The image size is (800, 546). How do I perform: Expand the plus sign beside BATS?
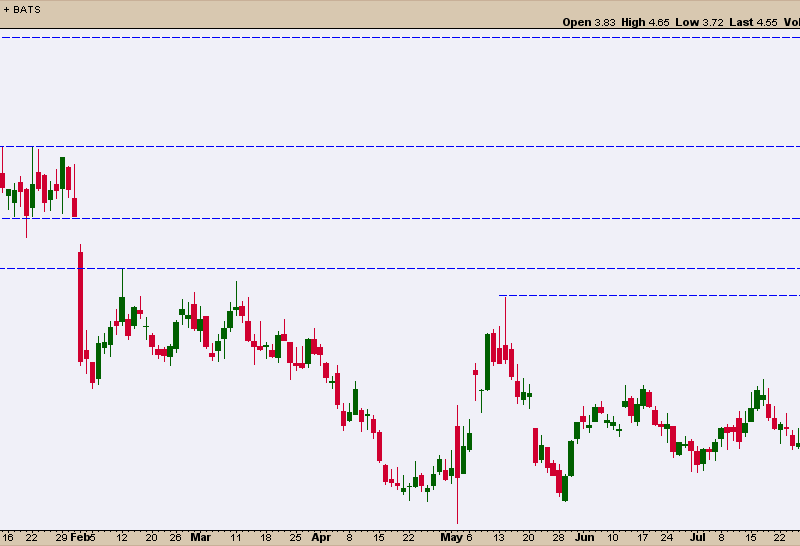click(x=6, y=10)
